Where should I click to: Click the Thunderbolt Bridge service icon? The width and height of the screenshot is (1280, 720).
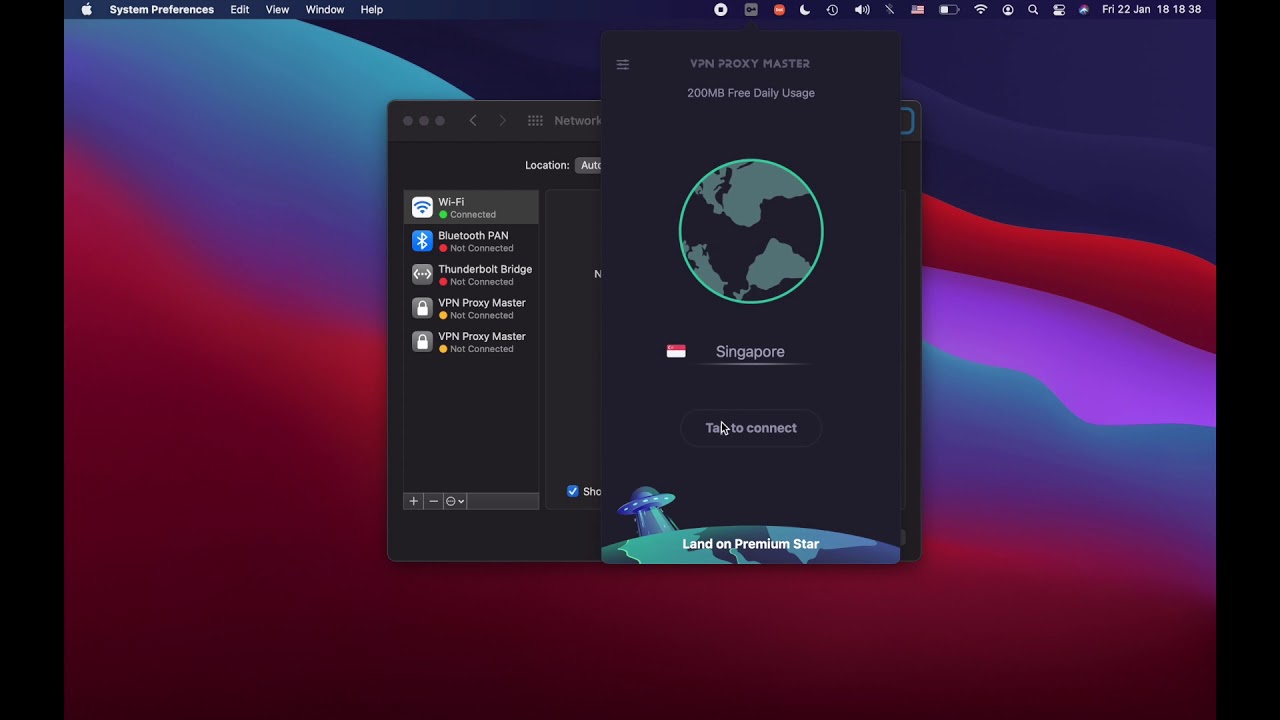[422, 274]
